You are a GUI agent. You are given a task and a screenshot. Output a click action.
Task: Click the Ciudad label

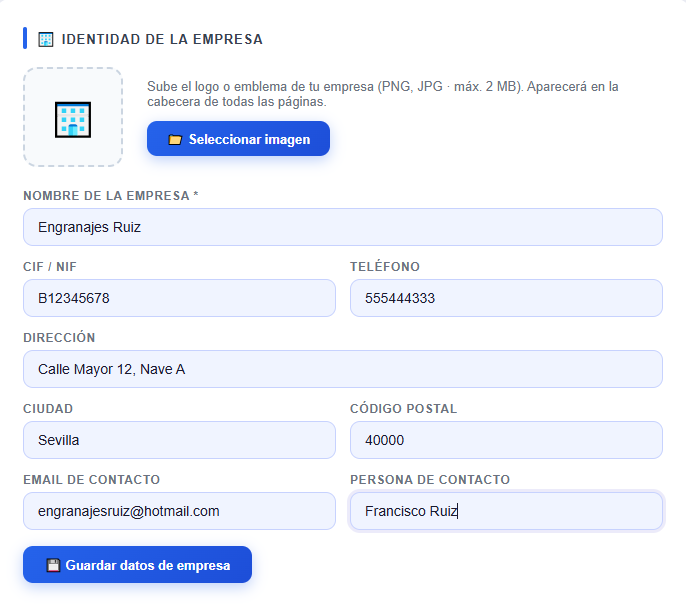(48, 408)
